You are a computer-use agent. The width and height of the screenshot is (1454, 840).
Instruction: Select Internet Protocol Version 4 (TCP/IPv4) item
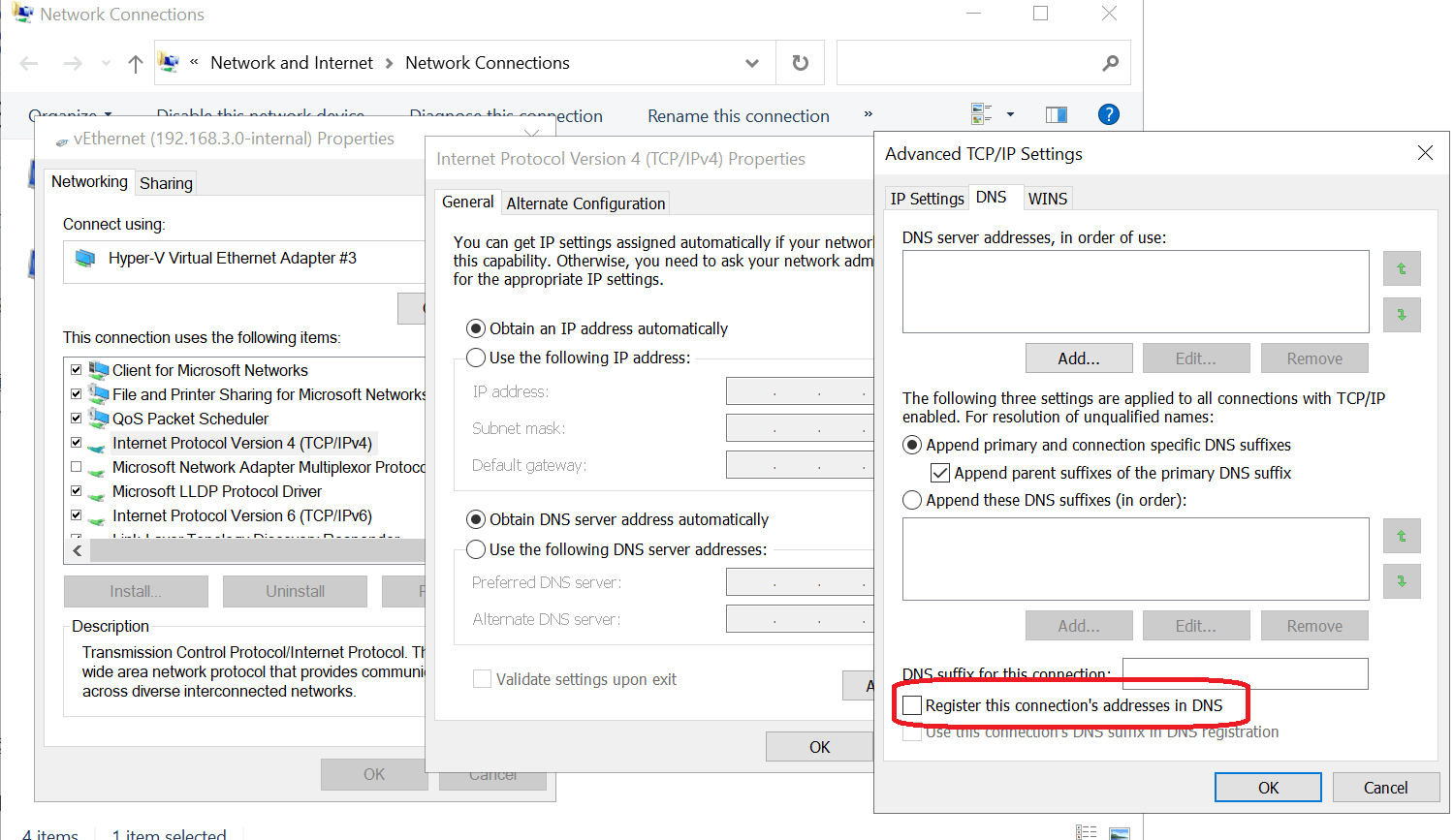242,443
